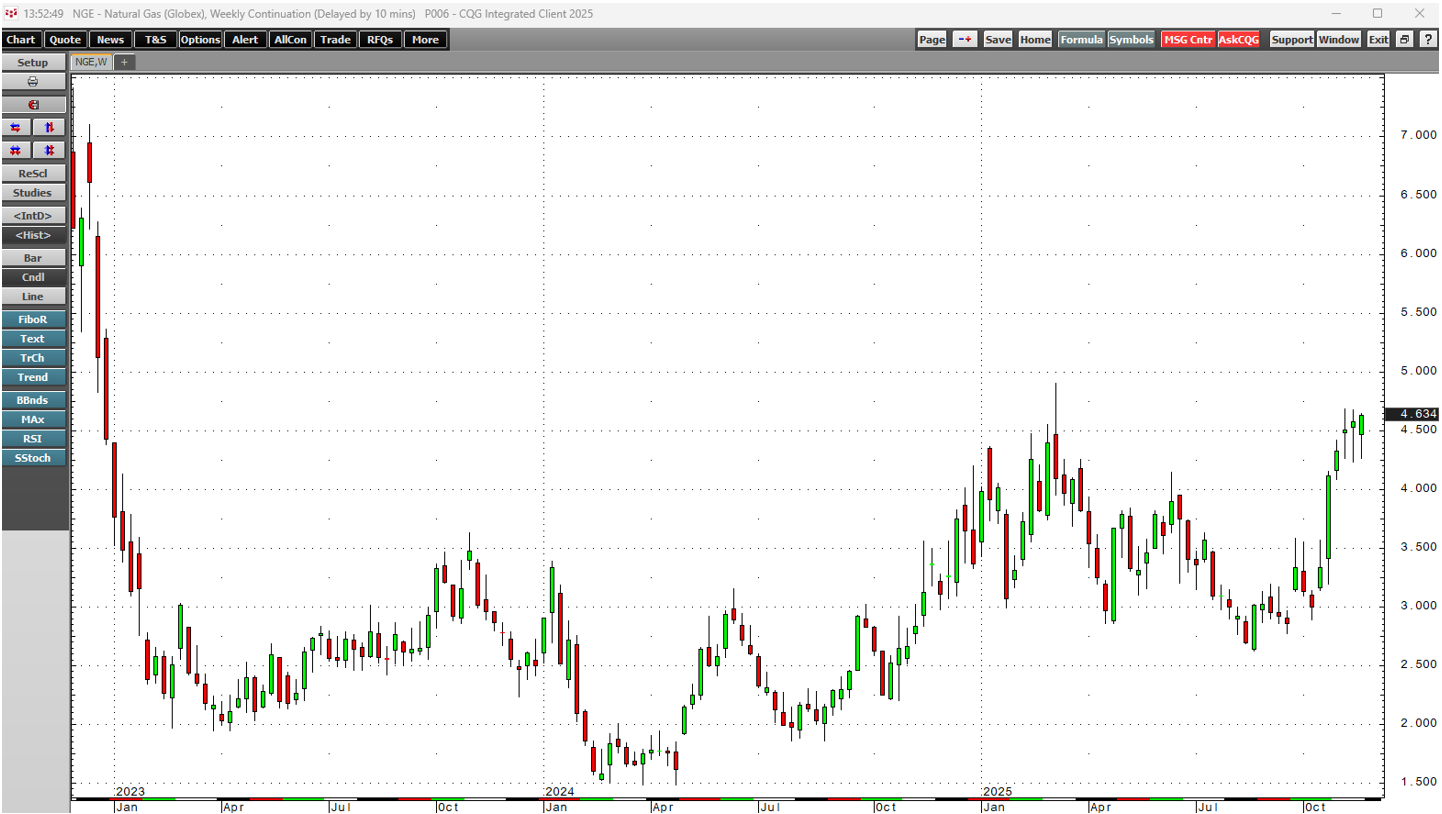Click the crossed vertical arrows icon
Viewport: 1442px width, 814px height.
click(49, 150)
